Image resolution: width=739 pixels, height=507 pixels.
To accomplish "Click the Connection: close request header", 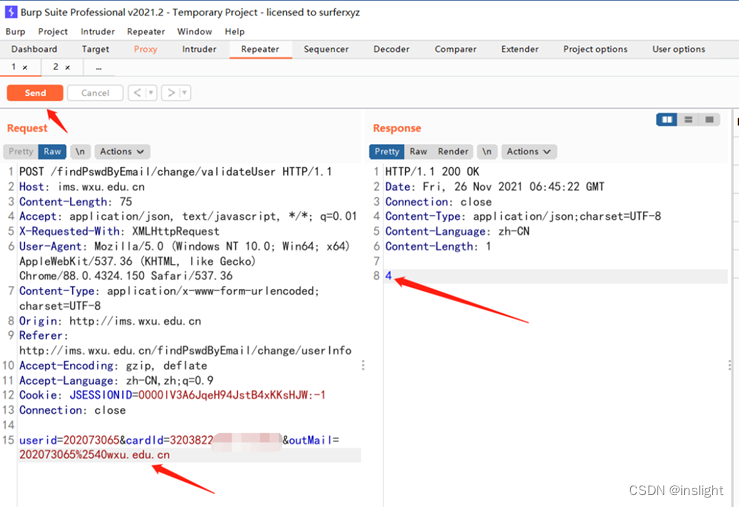I will click(72, 410).
